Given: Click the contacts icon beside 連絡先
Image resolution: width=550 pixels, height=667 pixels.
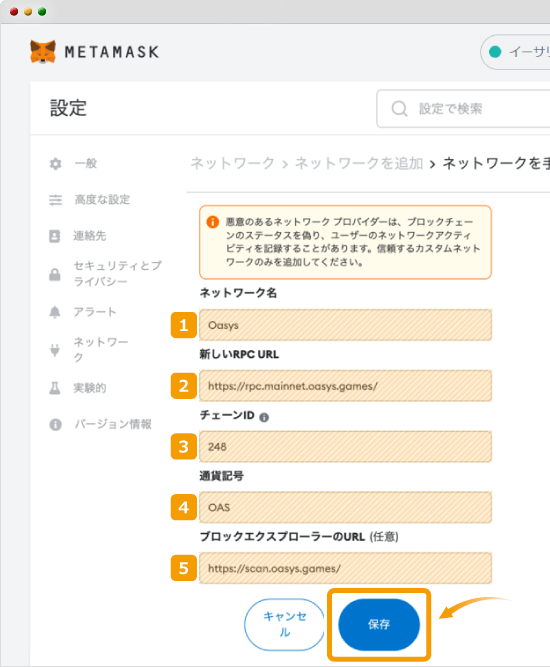Looking at the screenshot, I should click(x=55, y=236).
